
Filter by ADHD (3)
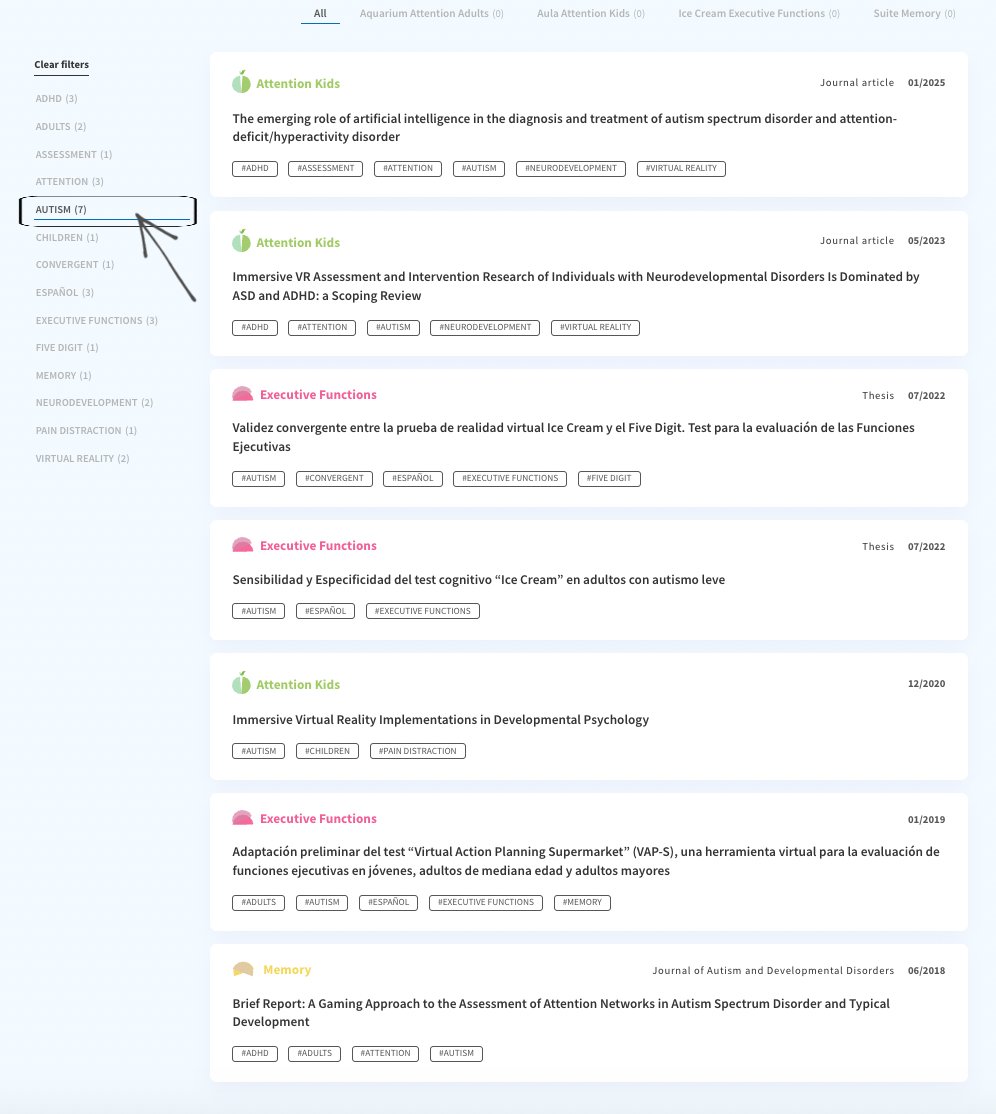click(56, 99)
